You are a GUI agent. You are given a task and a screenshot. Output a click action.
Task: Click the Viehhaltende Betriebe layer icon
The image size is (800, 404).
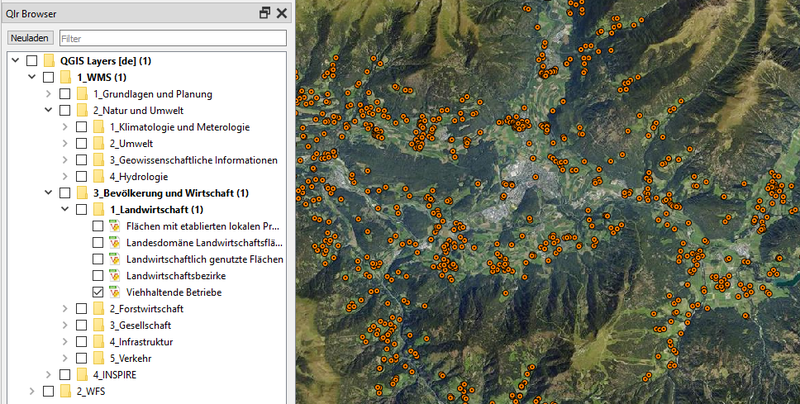click(113, 292)
